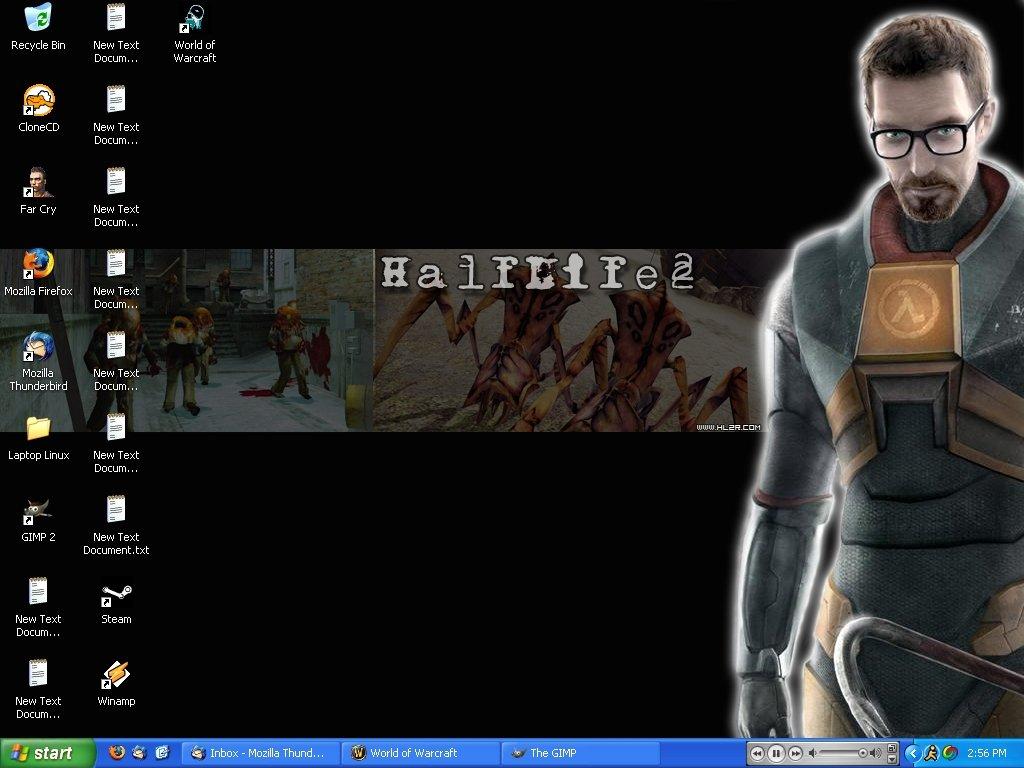Select the Far Cry desktop shortcut

point(38,183)
